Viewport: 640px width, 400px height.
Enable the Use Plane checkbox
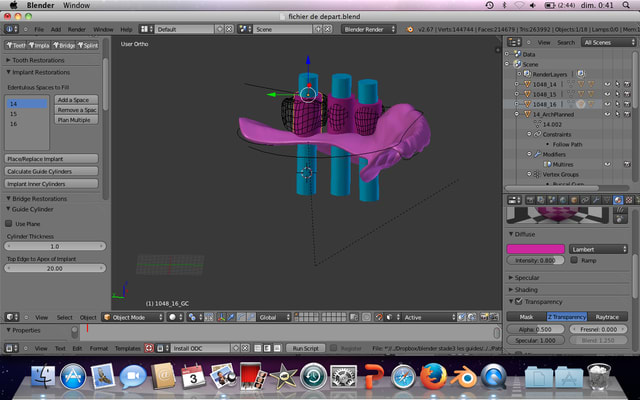[10, 224]
